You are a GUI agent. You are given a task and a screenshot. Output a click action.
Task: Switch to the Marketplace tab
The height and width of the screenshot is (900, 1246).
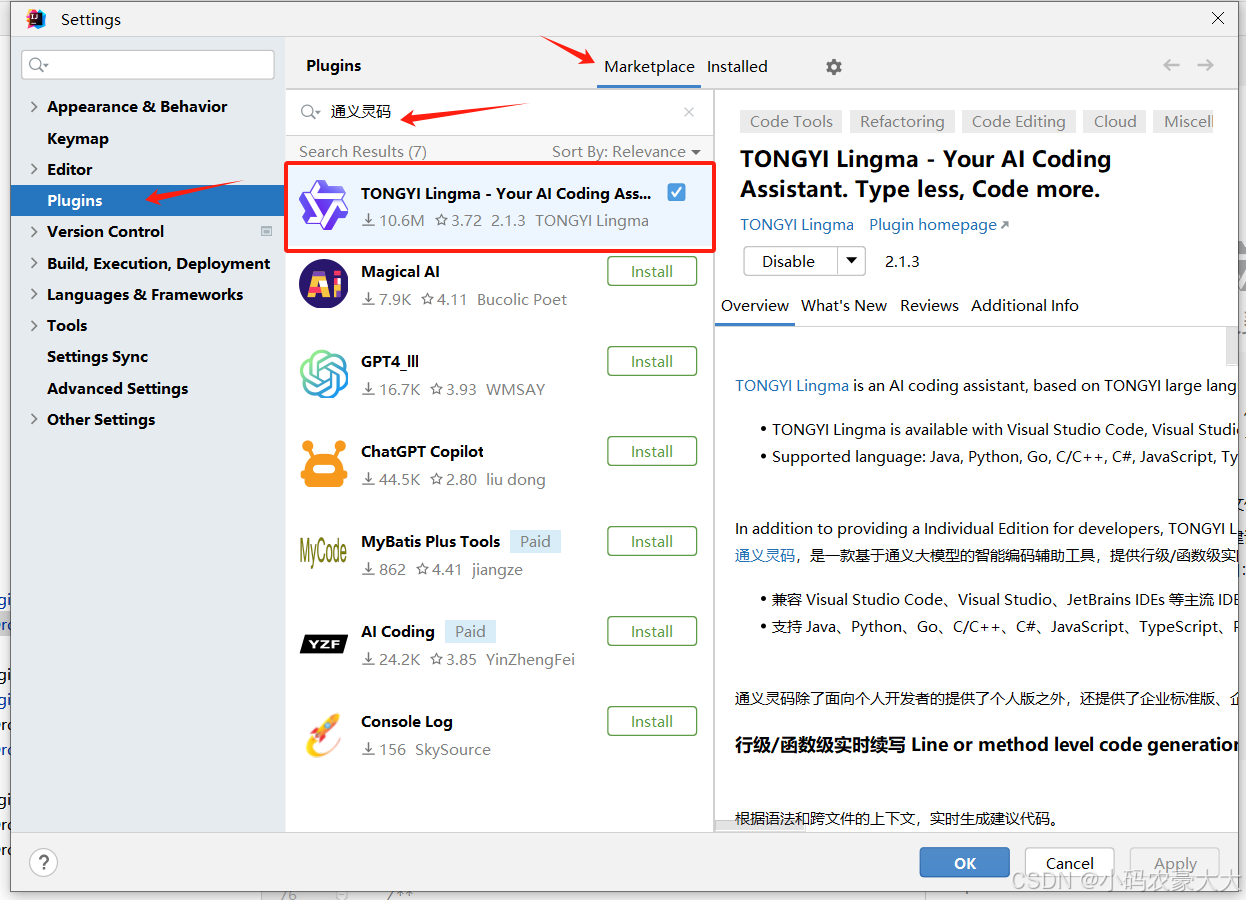click(x=649, y=66)
